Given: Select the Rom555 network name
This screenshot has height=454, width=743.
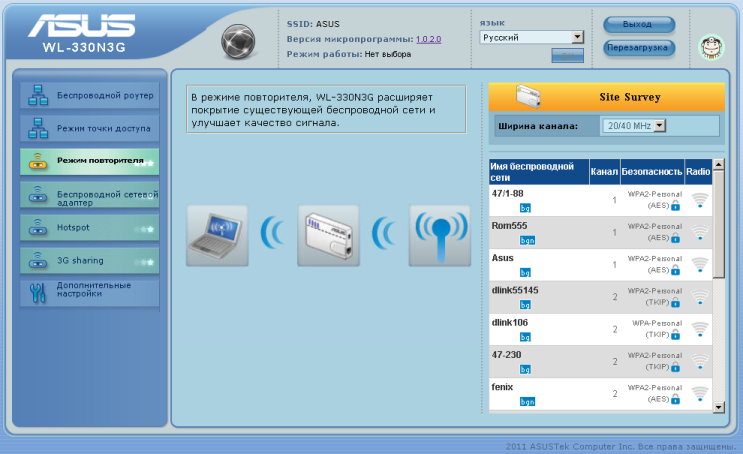Looking at the screenshot, I should [x=509, y=226].
